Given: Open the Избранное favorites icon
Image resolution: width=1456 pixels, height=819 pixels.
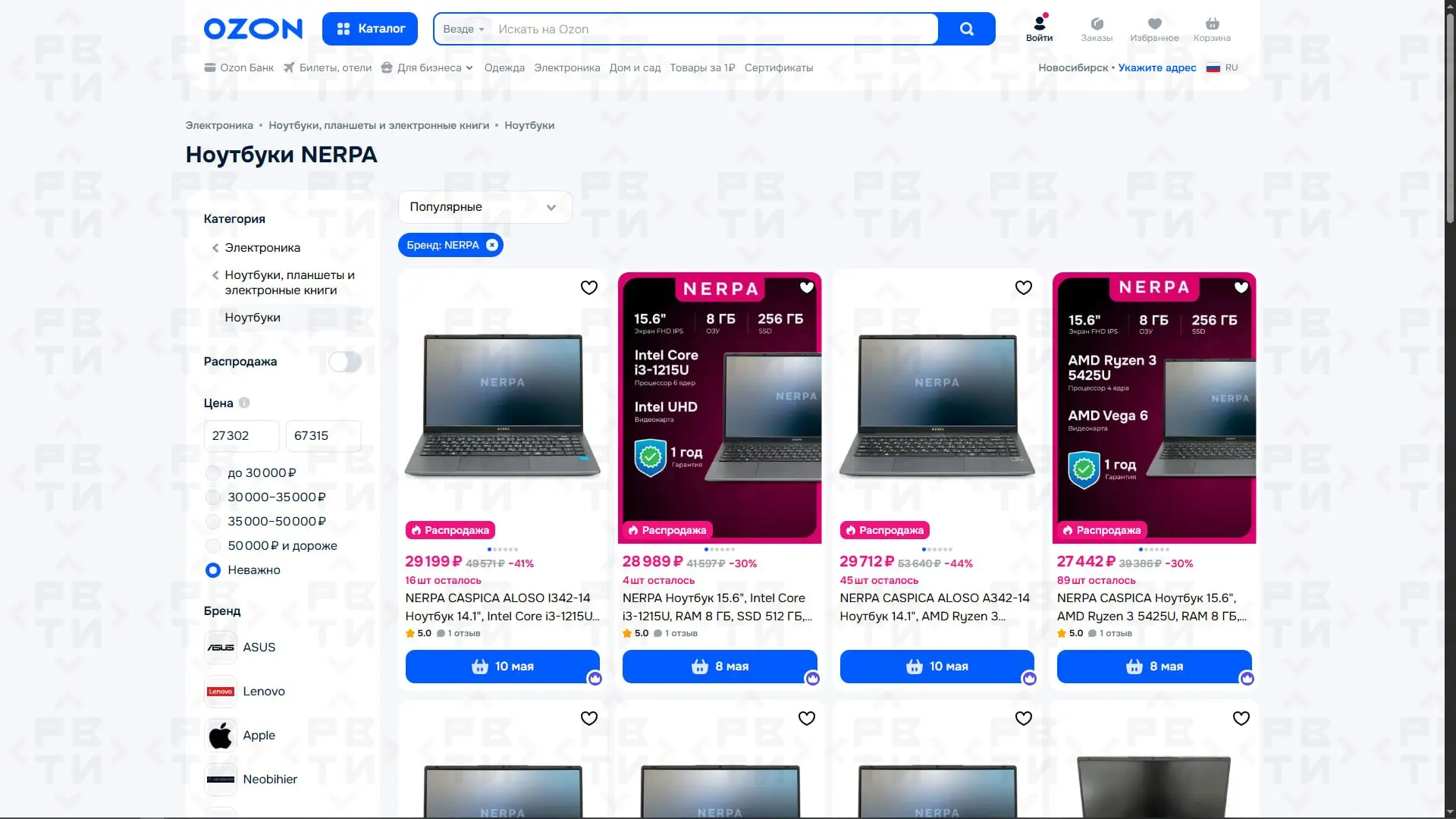Looking at the screenshot, I should pyautogui.click(x=1154, y=29).
